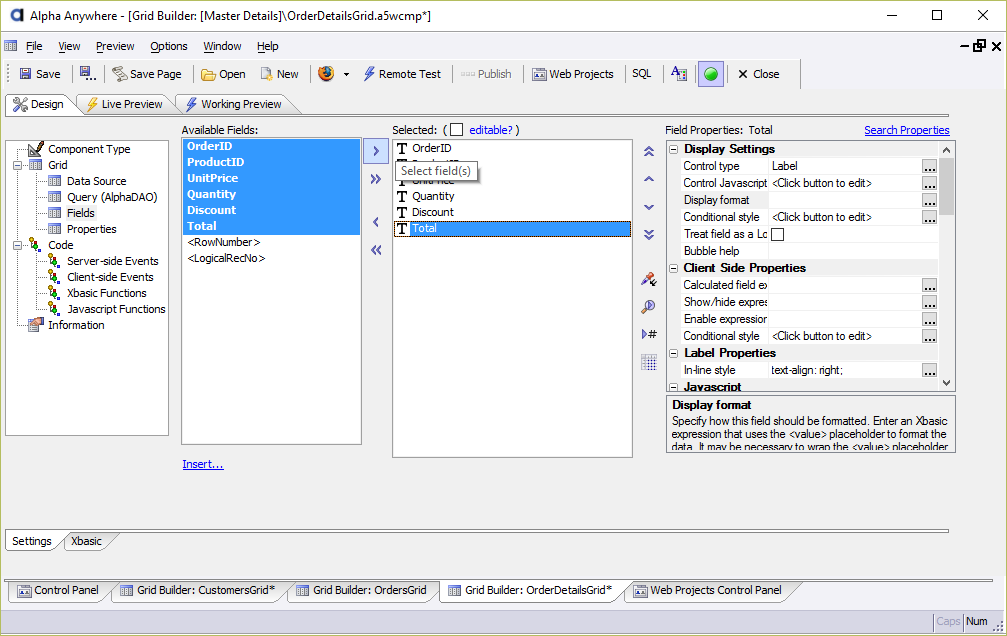The width and height of the screenshot is (1007, 636).
Task: Click Save Page in toolbar
Action: (147, 74)
